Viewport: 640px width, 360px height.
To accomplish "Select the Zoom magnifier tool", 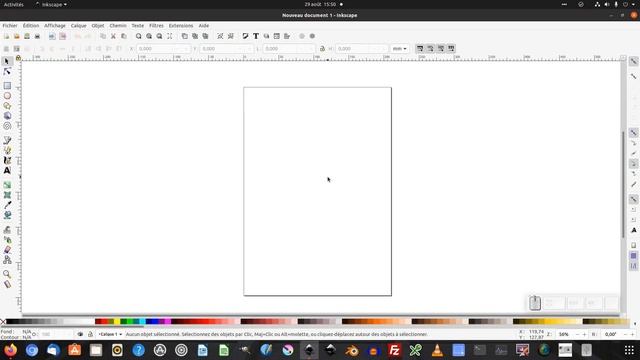I will tap(7, 274).
